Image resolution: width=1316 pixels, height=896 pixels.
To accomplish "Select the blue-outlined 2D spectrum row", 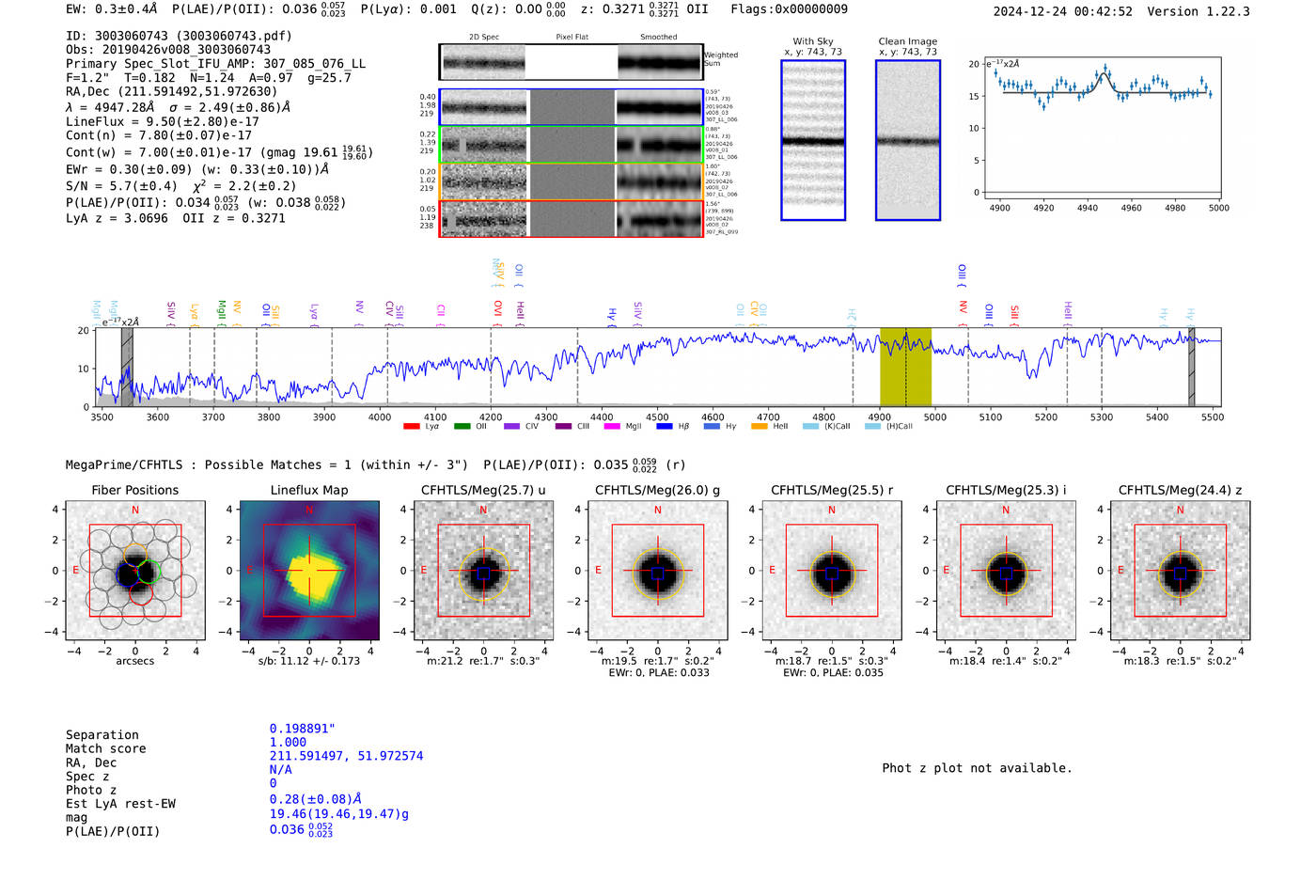I will [572, 107].
